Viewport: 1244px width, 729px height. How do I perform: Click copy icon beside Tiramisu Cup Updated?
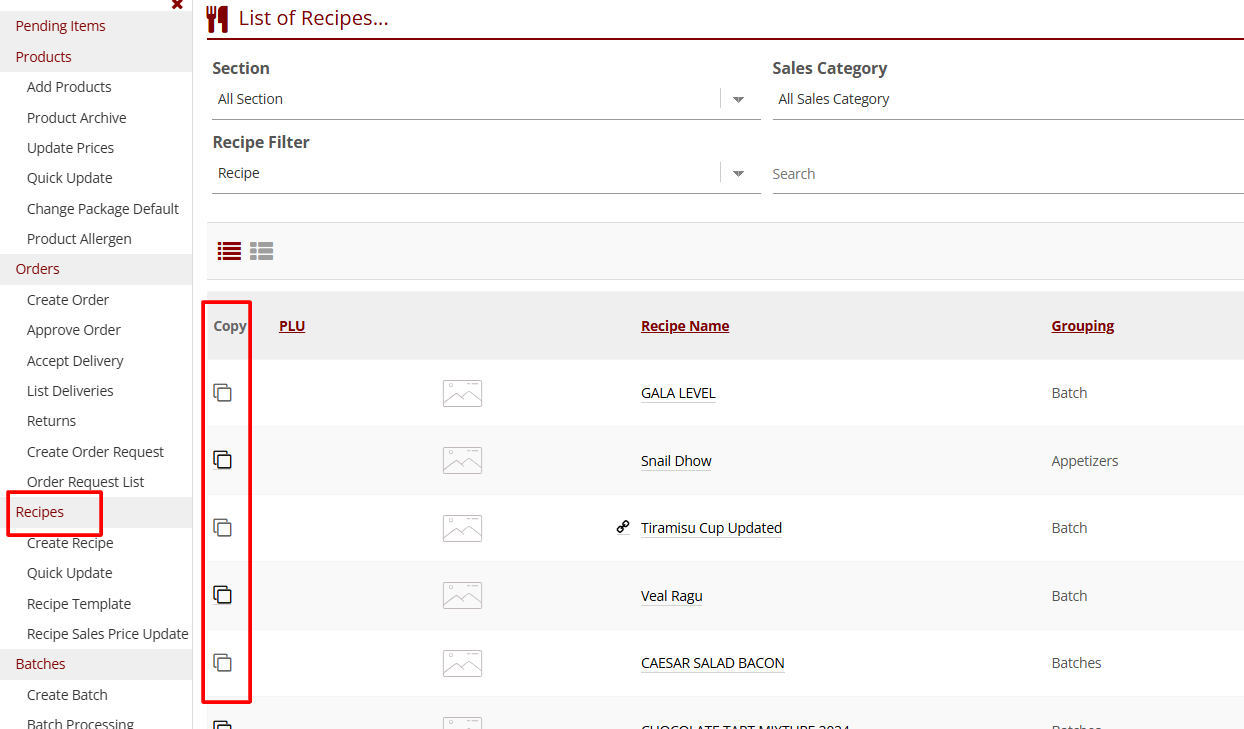pos(223,528)
